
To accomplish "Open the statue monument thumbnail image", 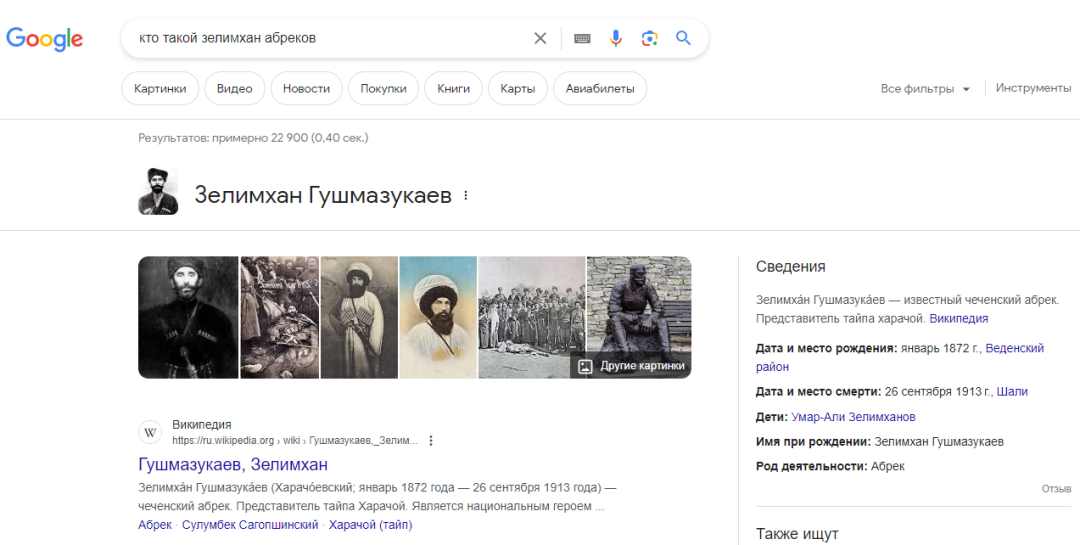I will [x=638, y=305].
